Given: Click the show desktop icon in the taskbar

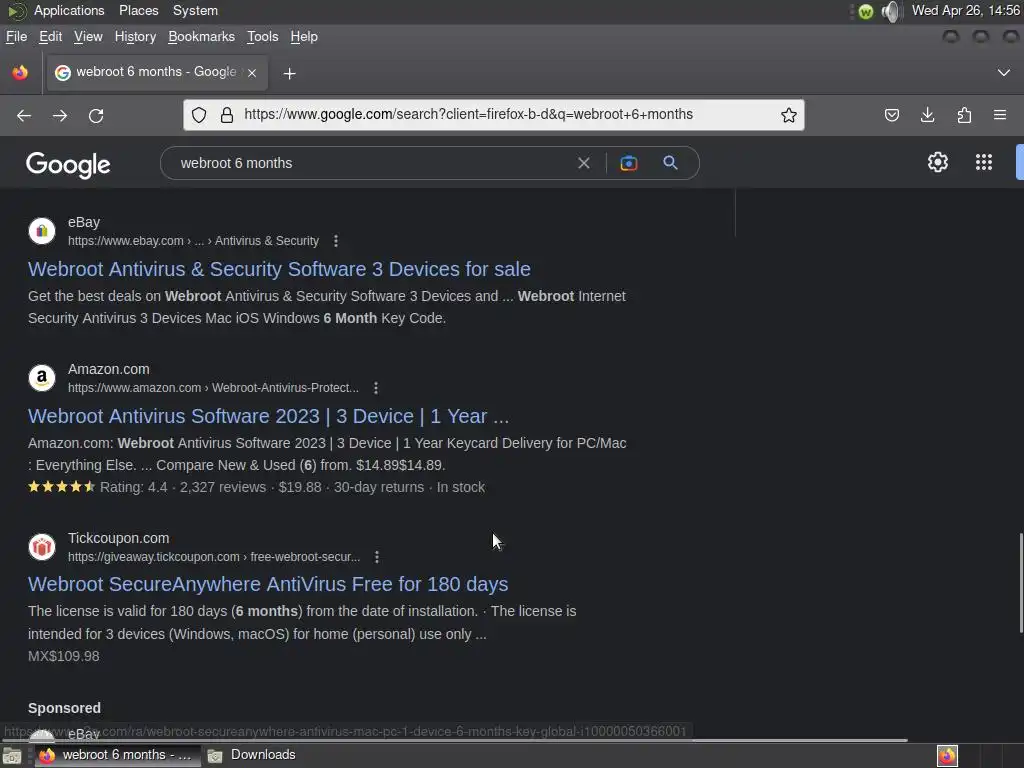Looking at the screenshot, I should (x=12, y=756).
